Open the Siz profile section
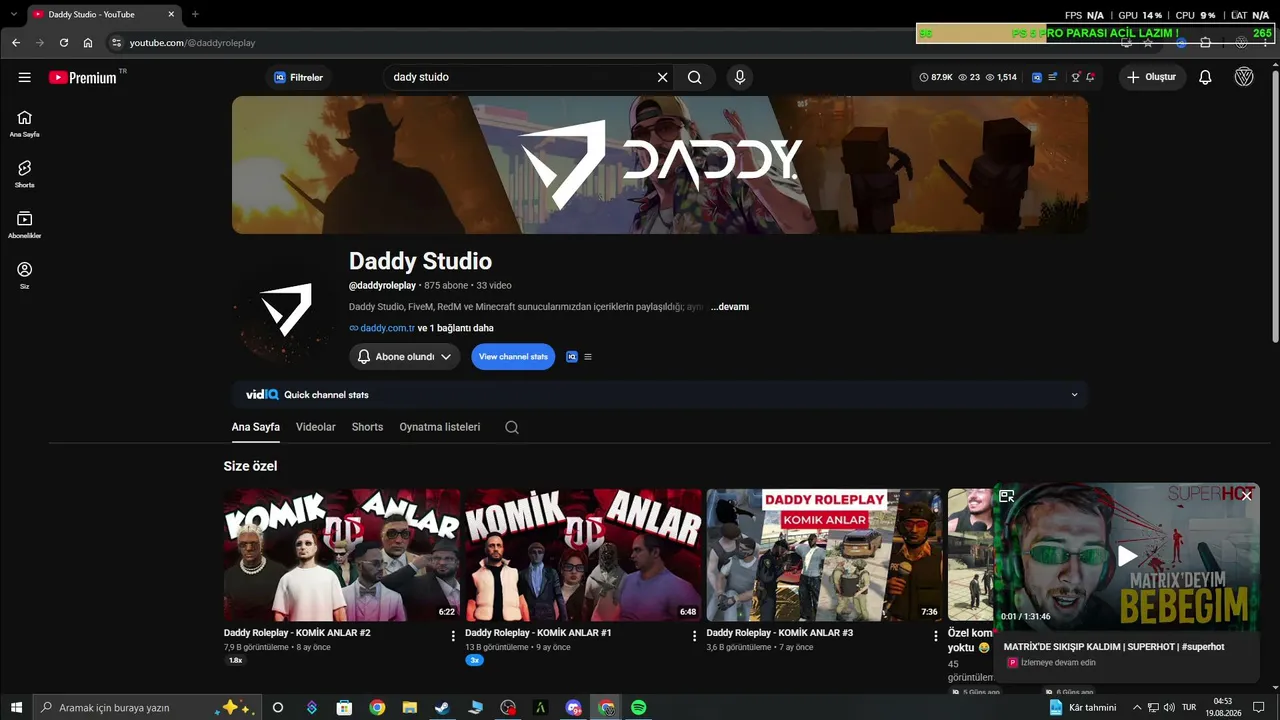1280x720 pixels. click(25, 275)
